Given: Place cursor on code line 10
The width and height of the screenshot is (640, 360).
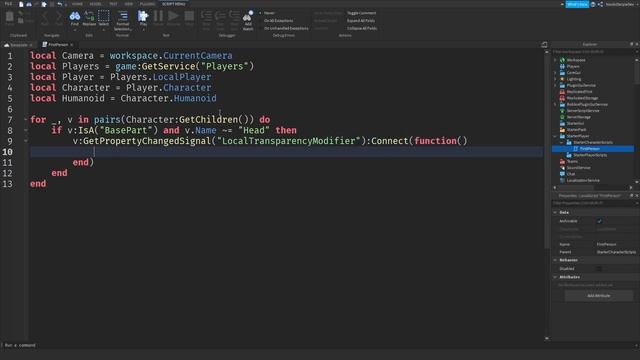Looking at the screenshot, I should pos(286,152).
